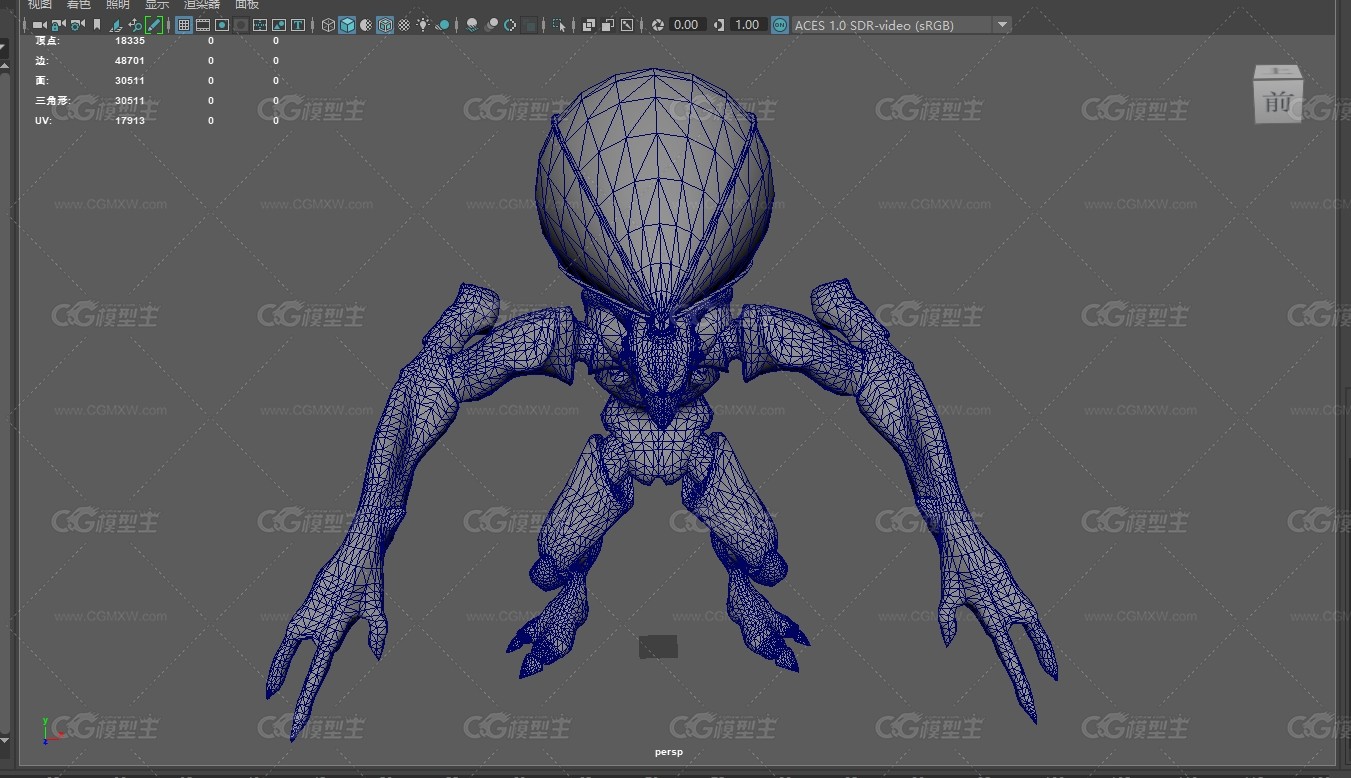The height and width of the screenshot is (778, 1351).
Task: Enable 2D Pan/Zoom icon
Action: click(135, 25)
